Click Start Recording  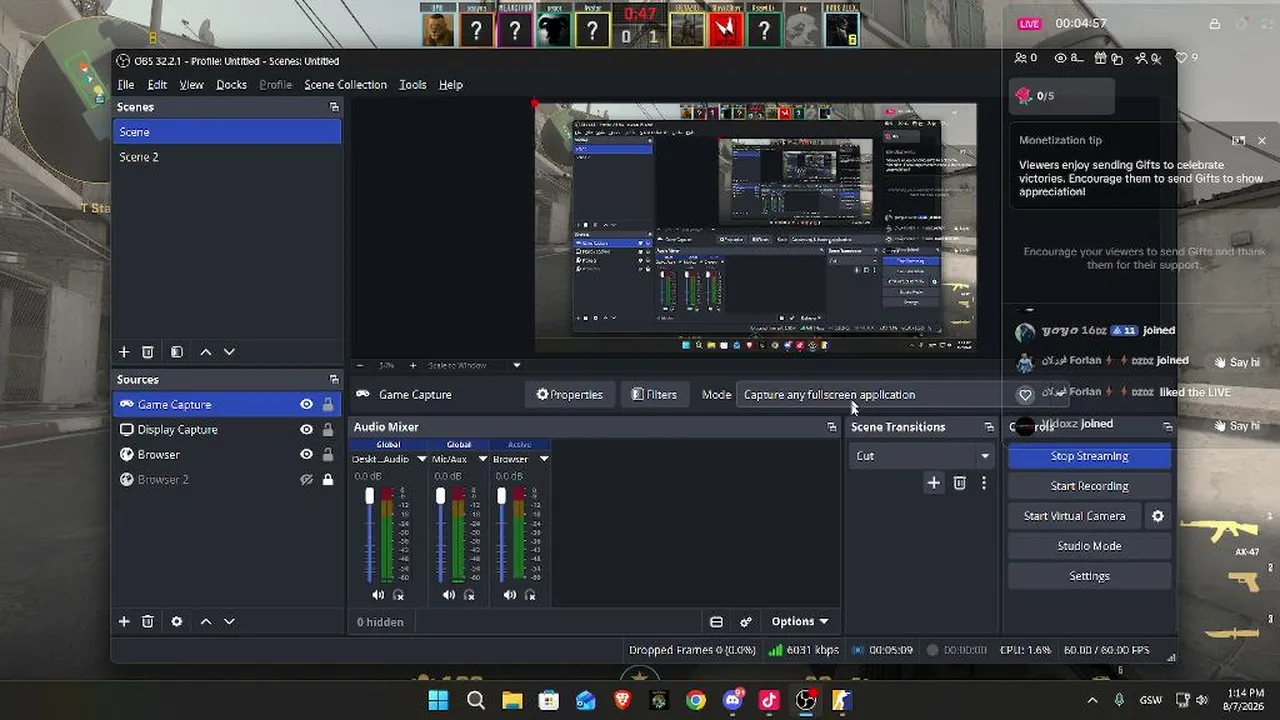1089,486
